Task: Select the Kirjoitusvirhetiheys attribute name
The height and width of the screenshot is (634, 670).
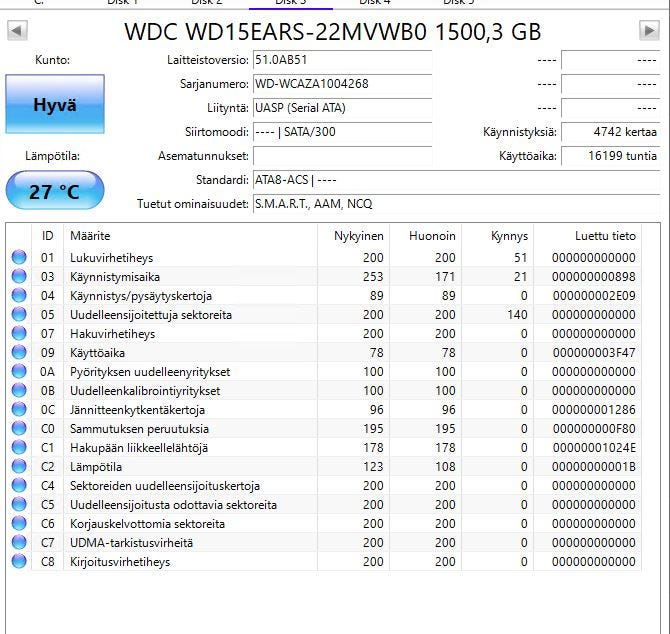Action: (120, 562)
